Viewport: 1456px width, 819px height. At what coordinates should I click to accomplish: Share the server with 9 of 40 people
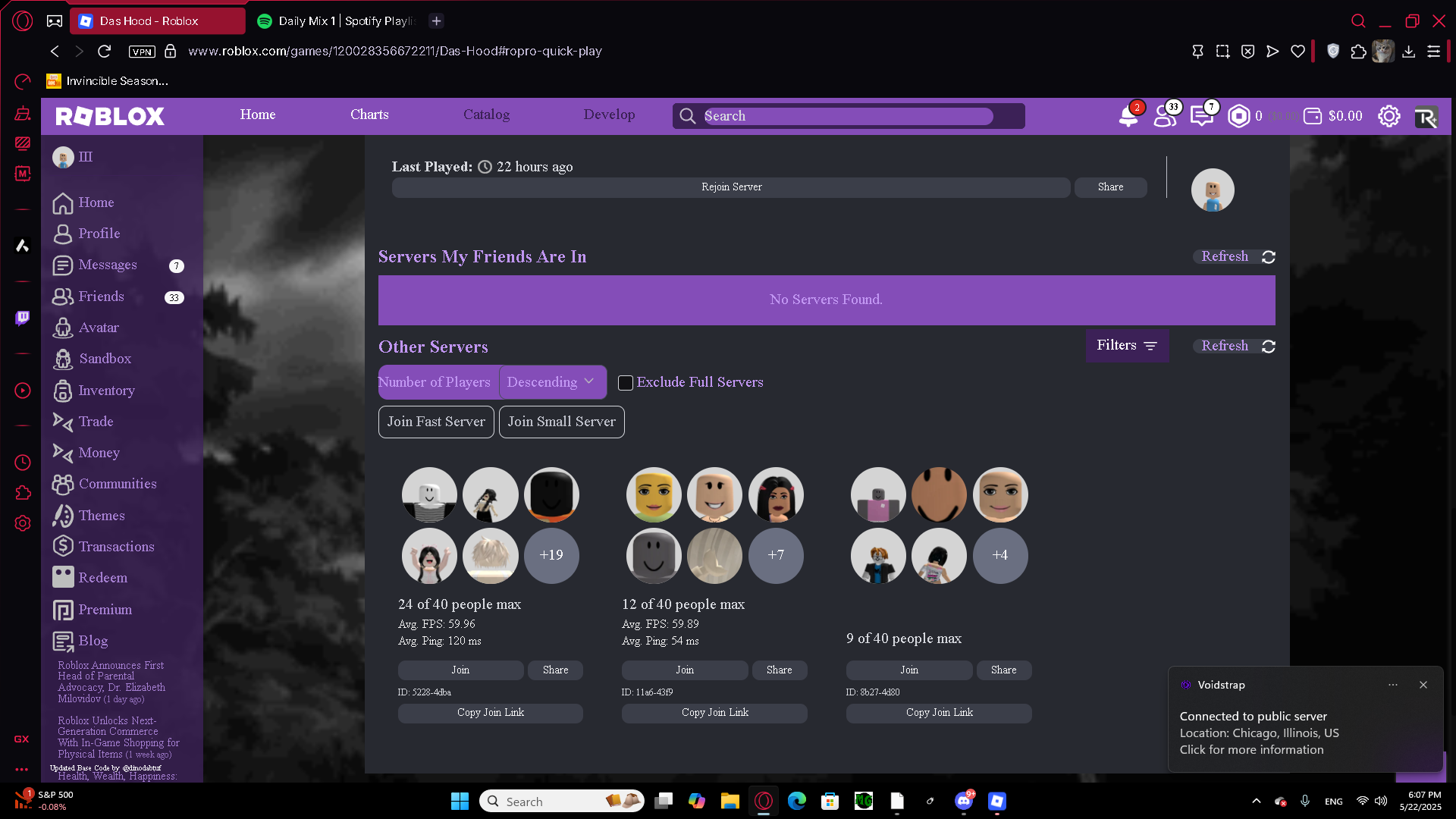(1003, 670)
